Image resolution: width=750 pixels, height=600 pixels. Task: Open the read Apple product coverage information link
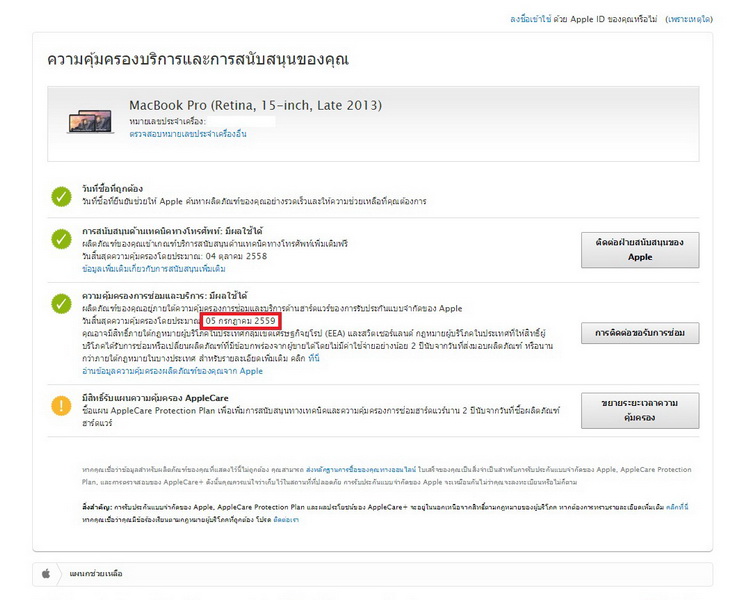(172, 371)
